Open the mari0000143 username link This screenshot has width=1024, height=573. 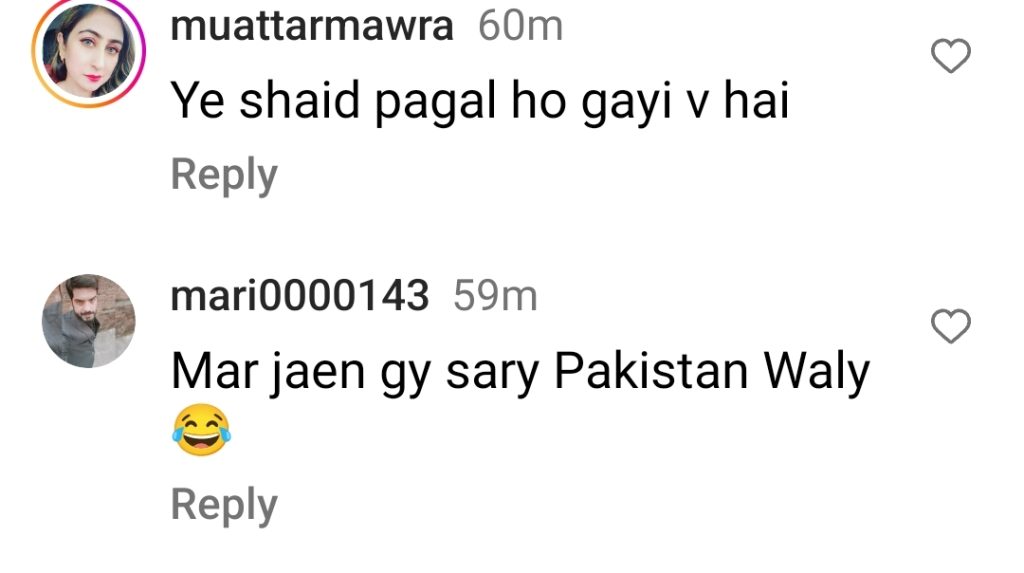300,295
